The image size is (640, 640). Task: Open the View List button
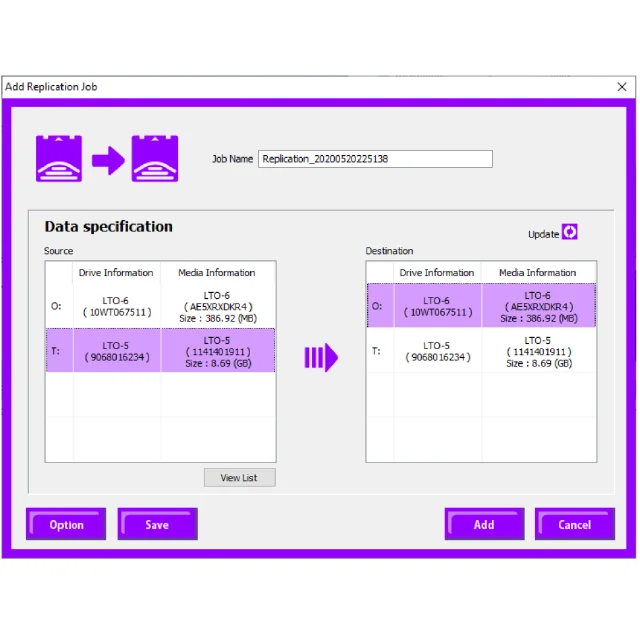coord(239,478)
